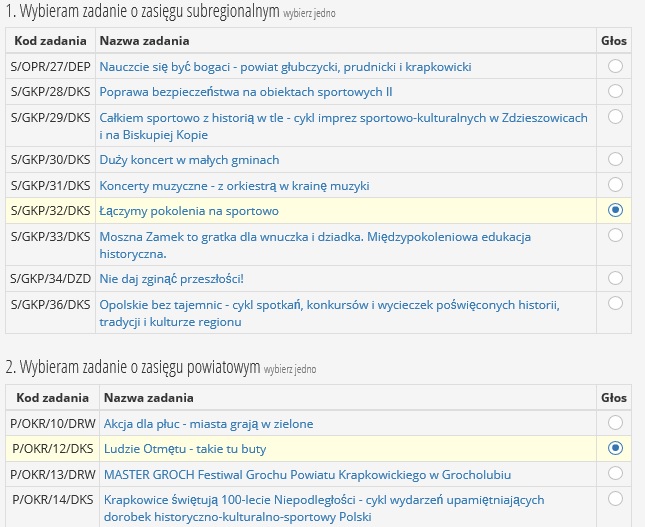Image resolution: width=645 pixels, height=527 pixels.
Task: Vote for MASTER GROCH Festiwal Grochu radio
Action: (615, 473)
